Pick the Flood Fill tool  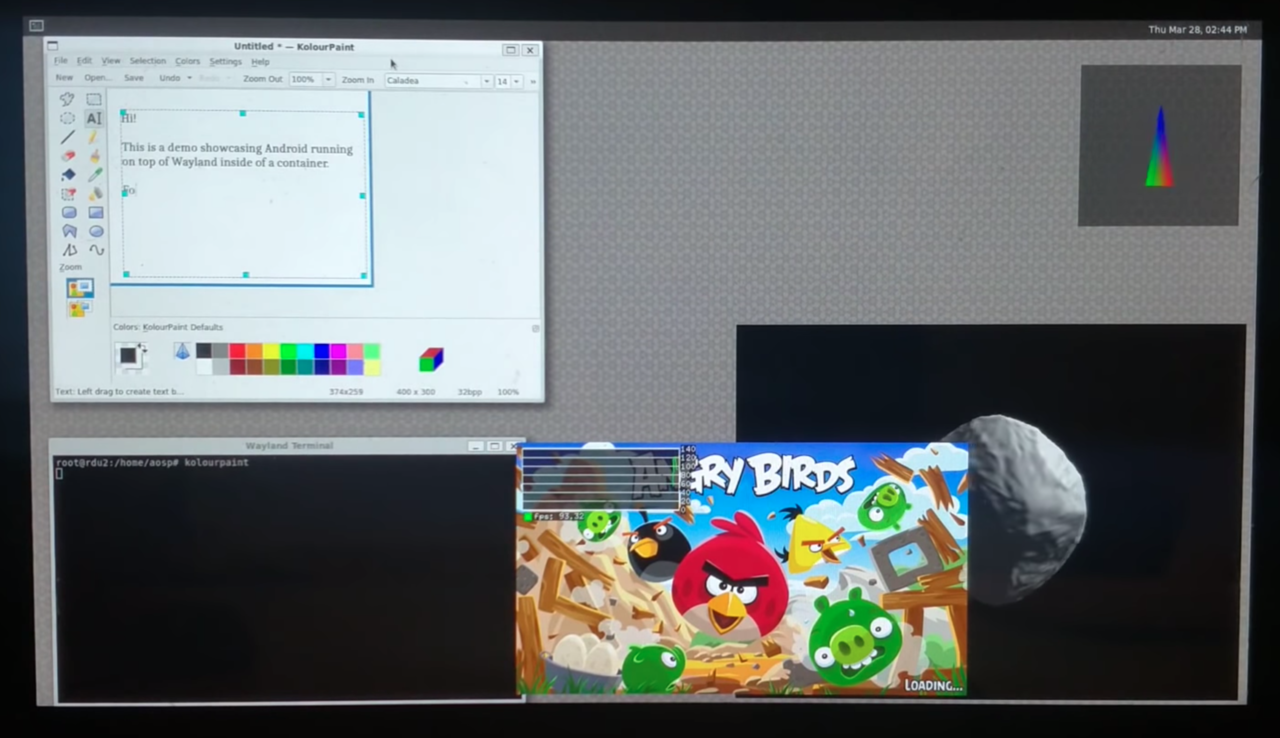coord(68,175)
